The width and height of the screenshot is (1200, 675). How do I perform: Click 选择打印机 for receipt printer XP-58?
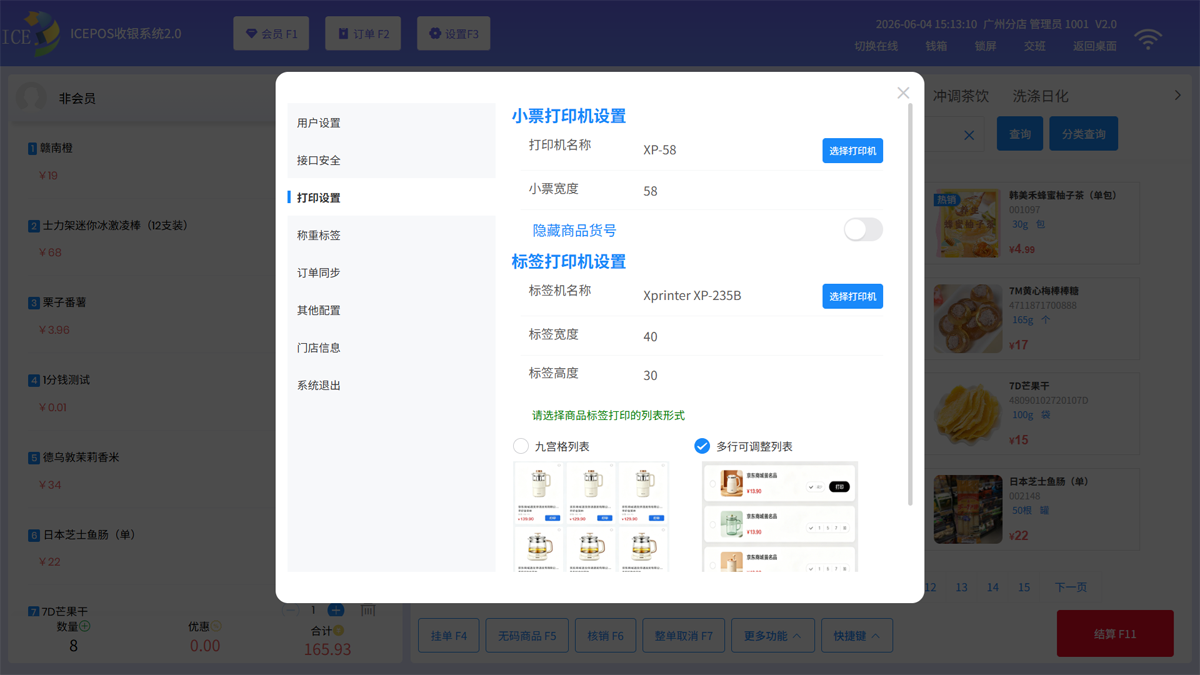(x=853, y=151)
